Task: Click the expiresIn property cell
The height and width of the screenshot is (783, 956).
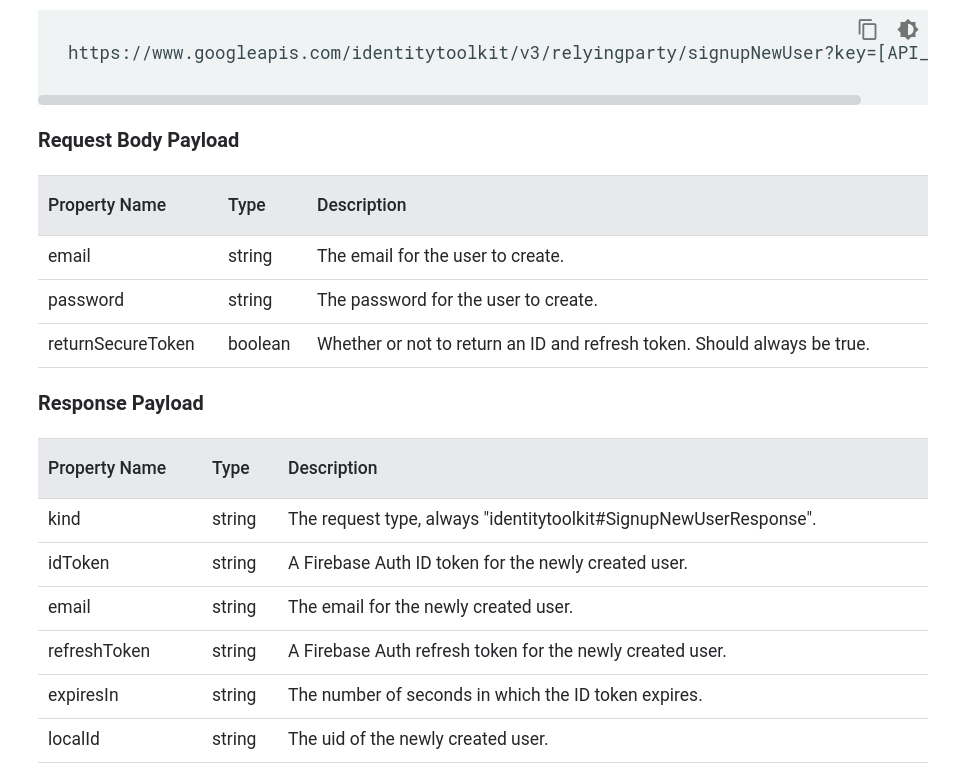Action: click(x=83, y=695)
